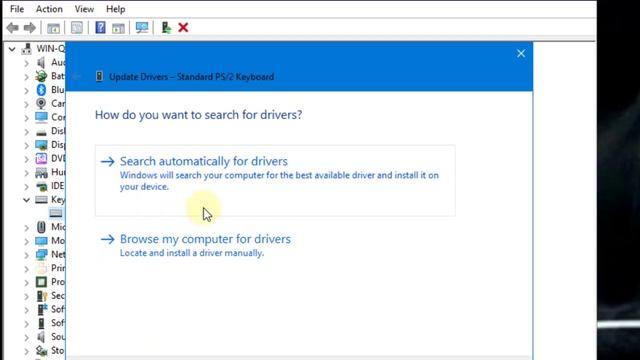Click the Scan for hardware changes icon
The image size is (640, 360).
[142, 28]
